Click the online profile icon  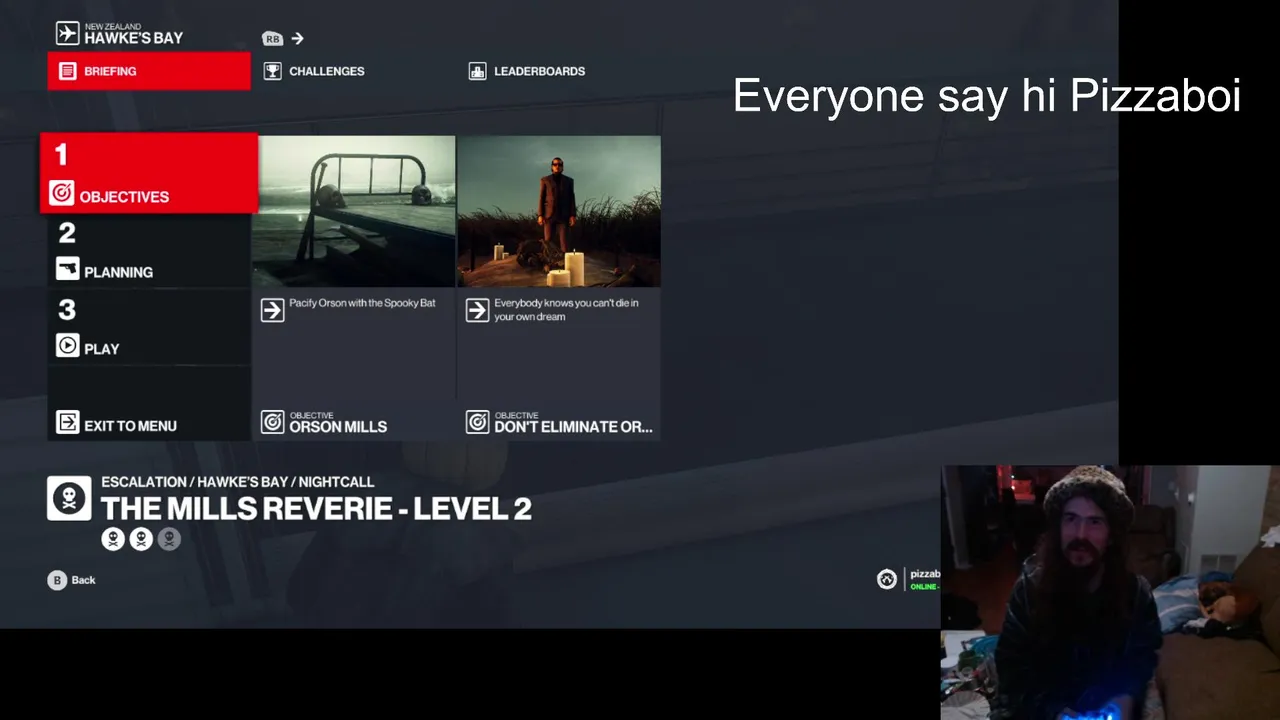(x=887, y=579)
